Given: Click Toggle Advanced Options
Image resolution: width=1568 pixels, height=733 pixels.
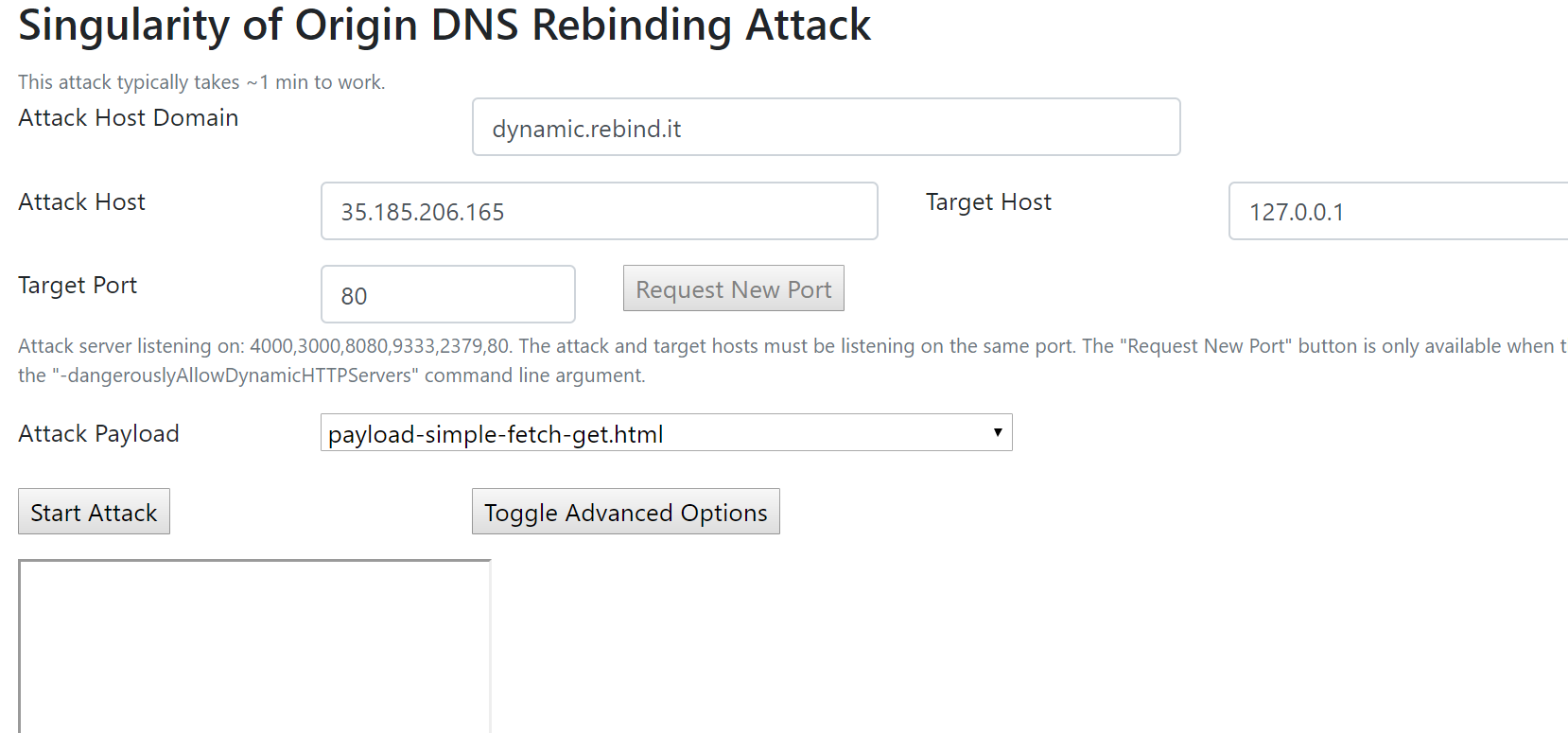Looking at the screenshot, I should click(625, 513).
